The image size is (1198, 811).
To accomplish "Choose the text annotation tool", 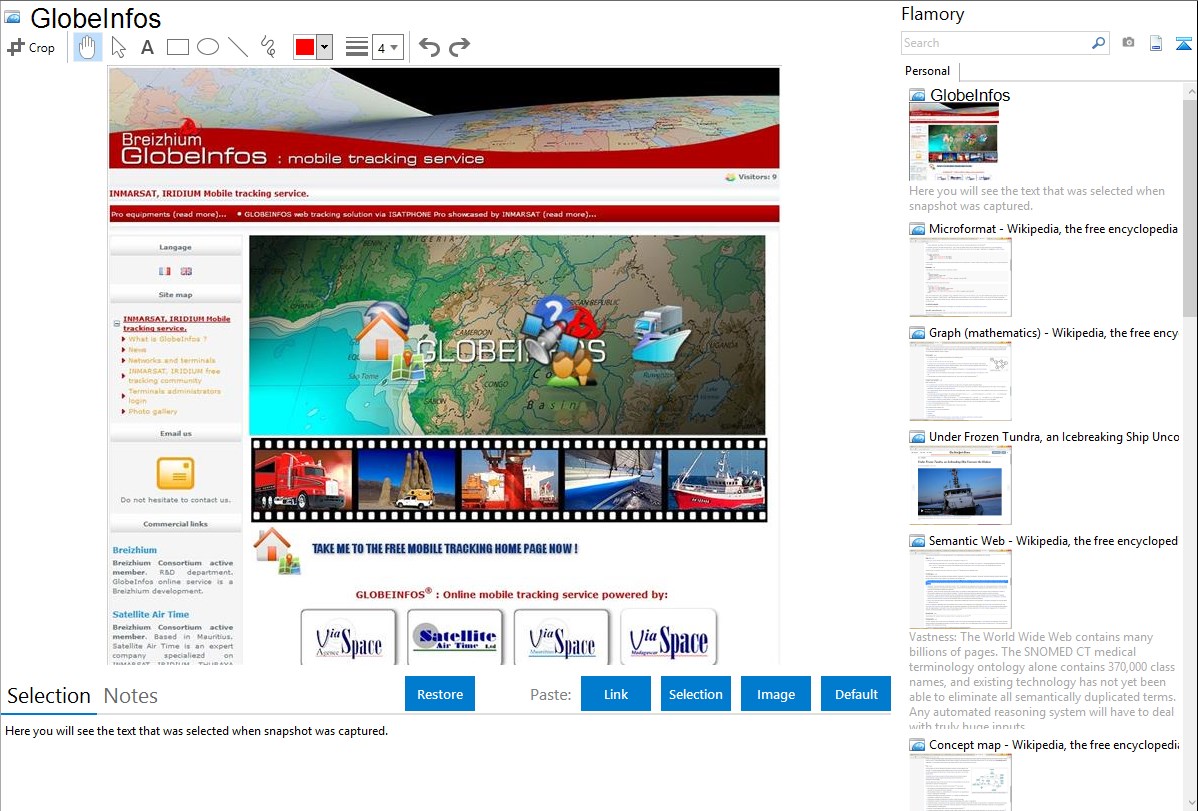I will [147, 47].
